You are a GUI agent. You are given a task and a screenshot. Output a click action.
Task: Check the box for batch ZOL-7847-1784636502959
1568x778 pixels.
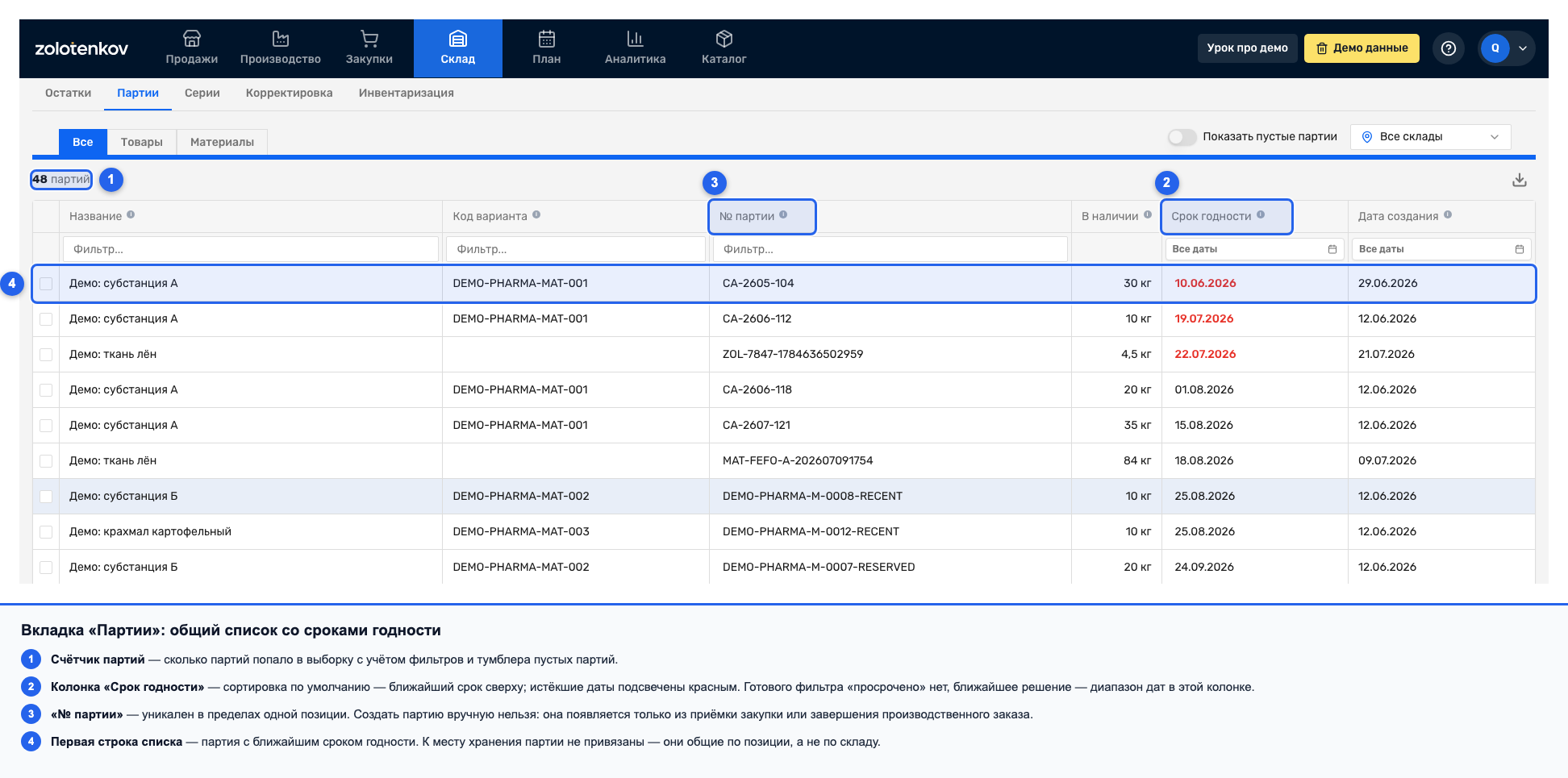pyautogui.click(x=46, y=355)
